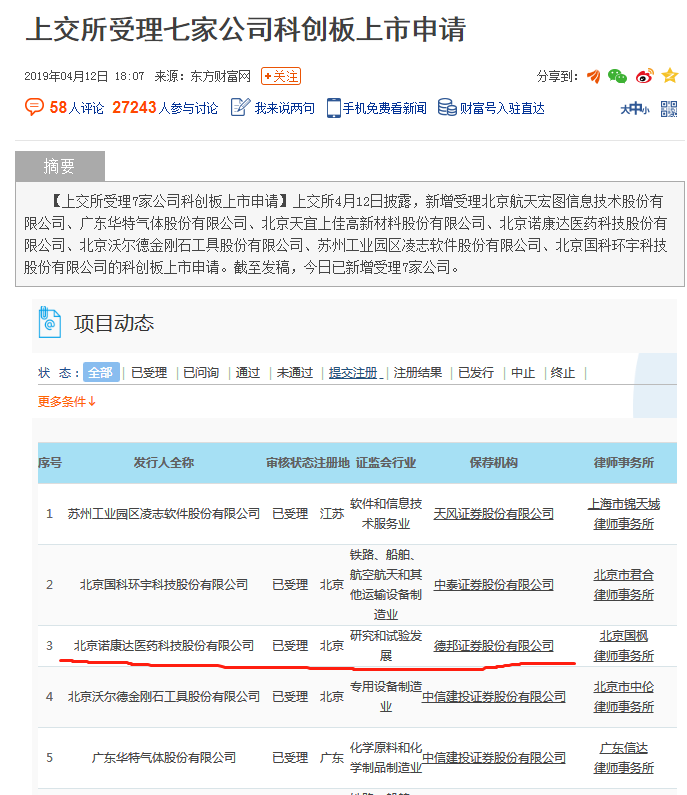Image resolution: width=687 pixels, height=795 pixels.
Task: Share to Weibo via red icon
Action: point(645,76)
